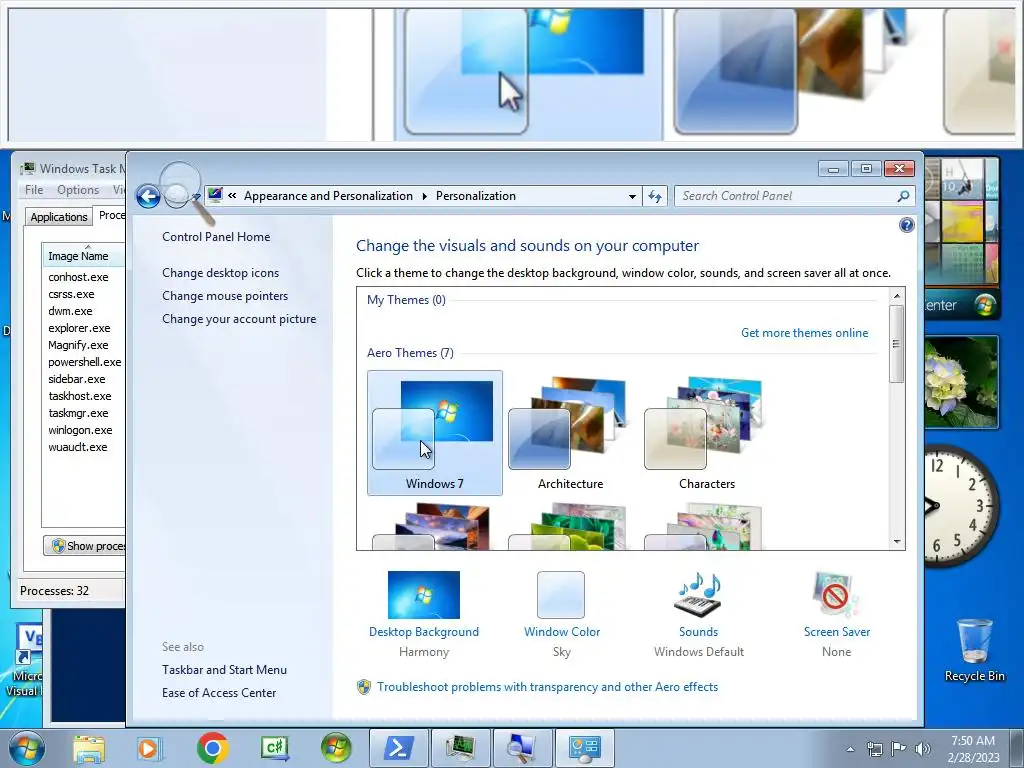Image resolution: width=1024 pixels, height=768 pixels.
Task: Click the volume speaker tray icon
Action: [x=922, y=749]
